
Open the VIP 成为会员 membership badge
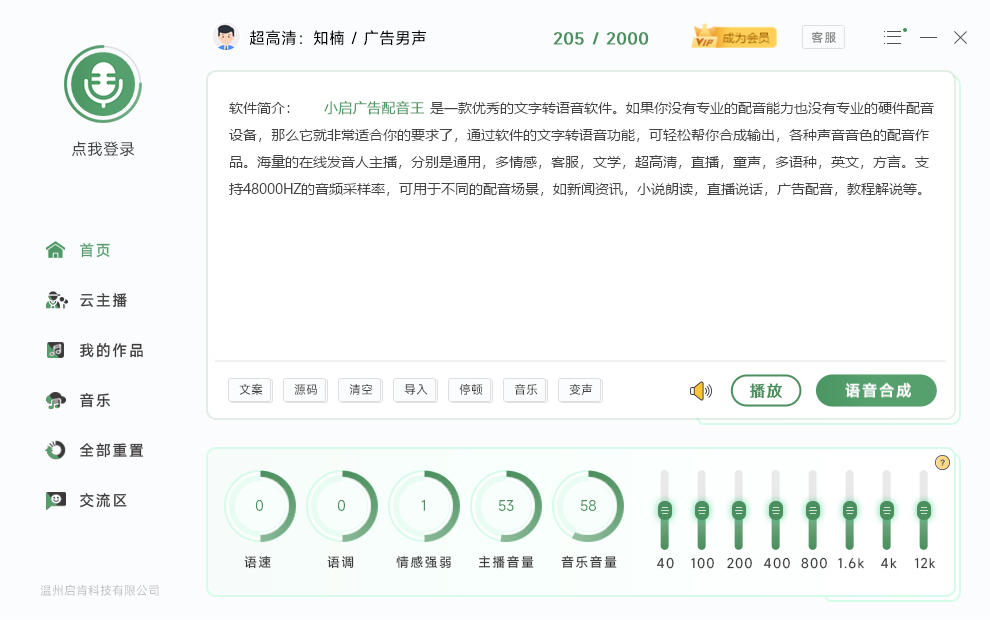click(734, 38)
